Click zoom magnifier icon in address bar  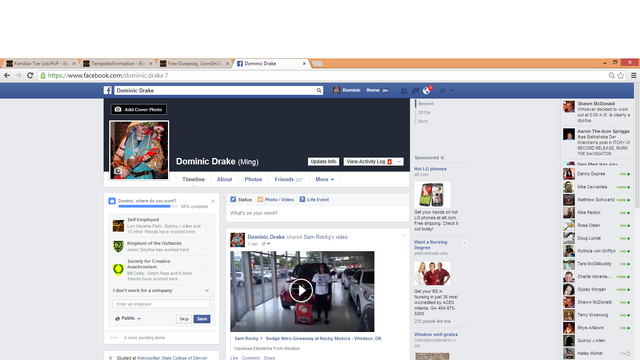point(611,76)
